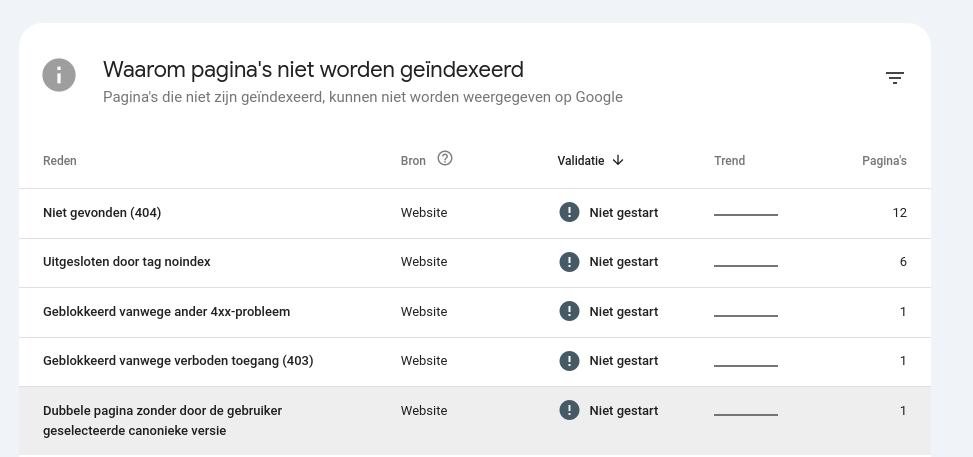Click page count 6 for tag noindex
The width and height of the screenshot is (973, 457).
pyautogui.click(x=903, y=262)
